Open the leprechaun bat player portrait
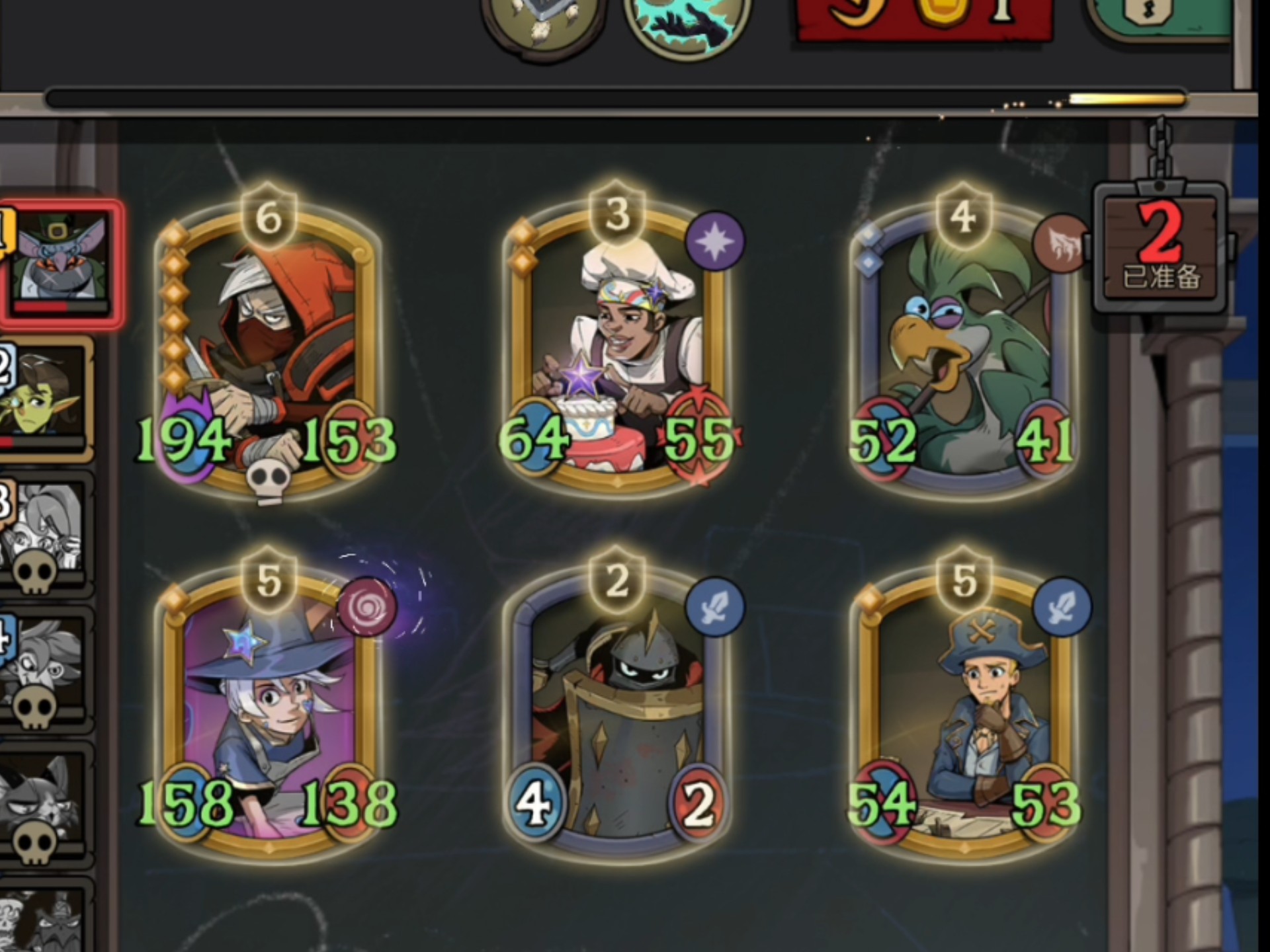The width and height of the screenshot is (1270, 952). point(61,264)
